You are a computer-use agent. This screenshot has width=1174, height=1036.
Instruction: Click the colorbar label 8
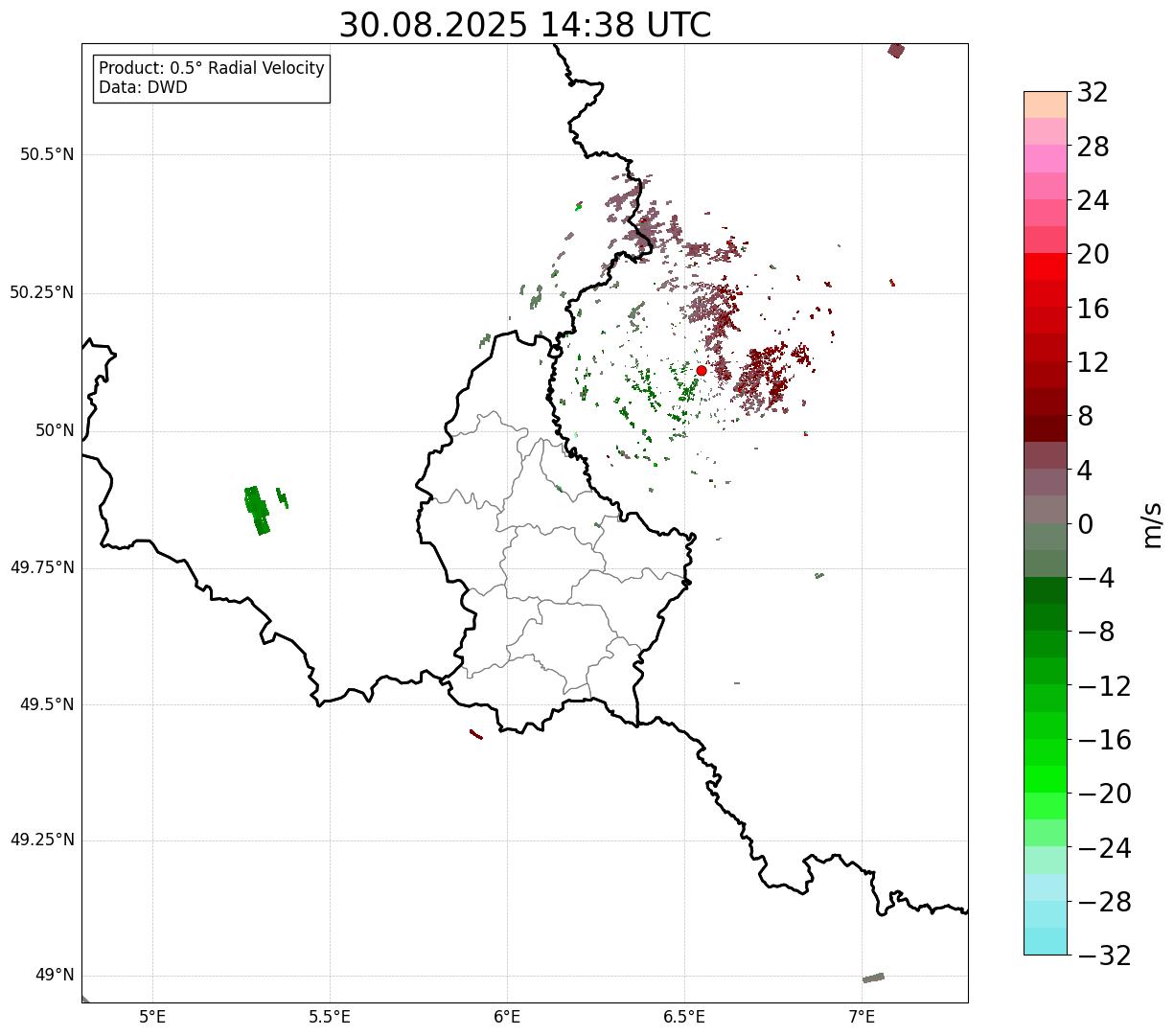coord(1085,417)
